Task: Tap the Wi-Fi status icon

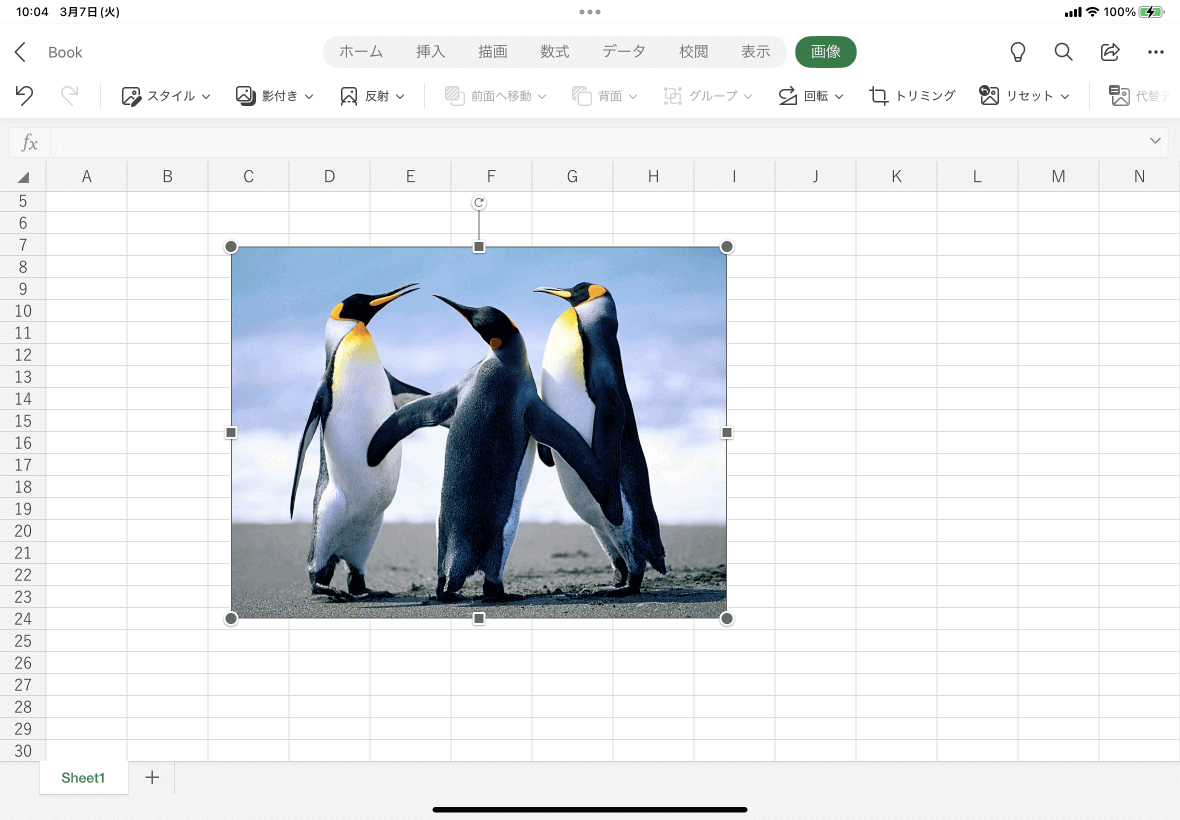Action: [x=1092, y=12]
